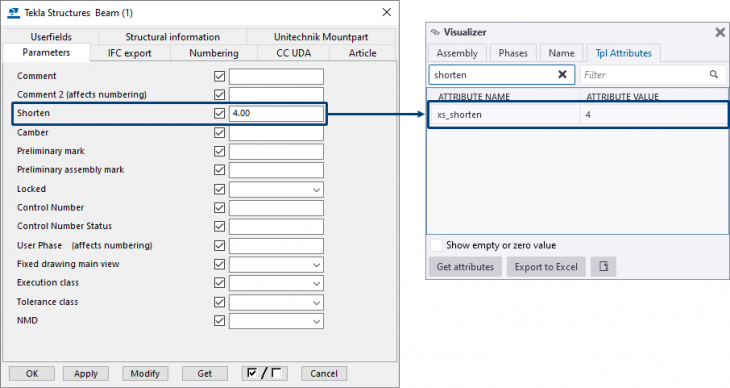
Task: Clear the shorten search text with X
Action: [x=562, y=75]
